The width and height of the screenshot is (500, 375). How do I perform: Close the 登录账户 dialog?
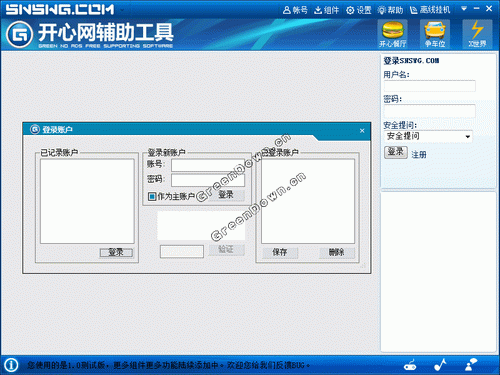(x=362, y=131)
